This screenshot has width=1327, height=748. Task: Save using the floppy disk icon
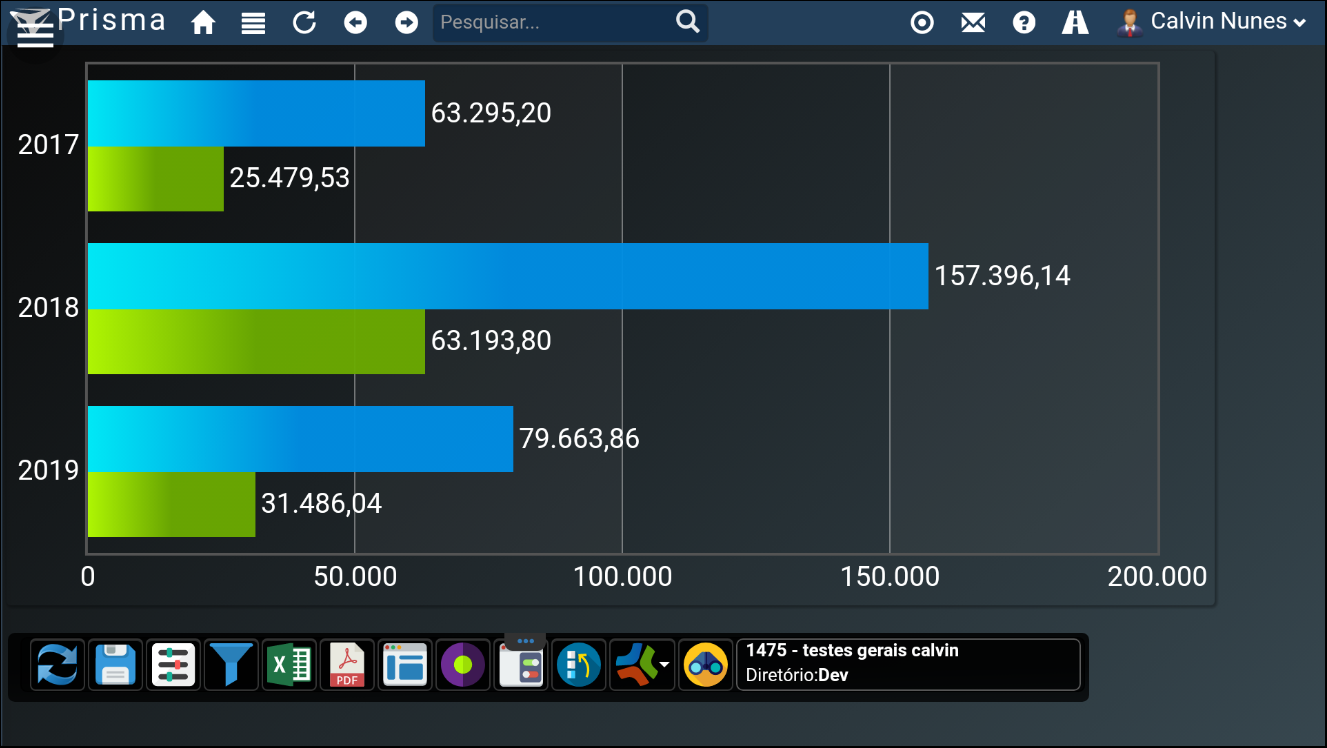(116, 665)
